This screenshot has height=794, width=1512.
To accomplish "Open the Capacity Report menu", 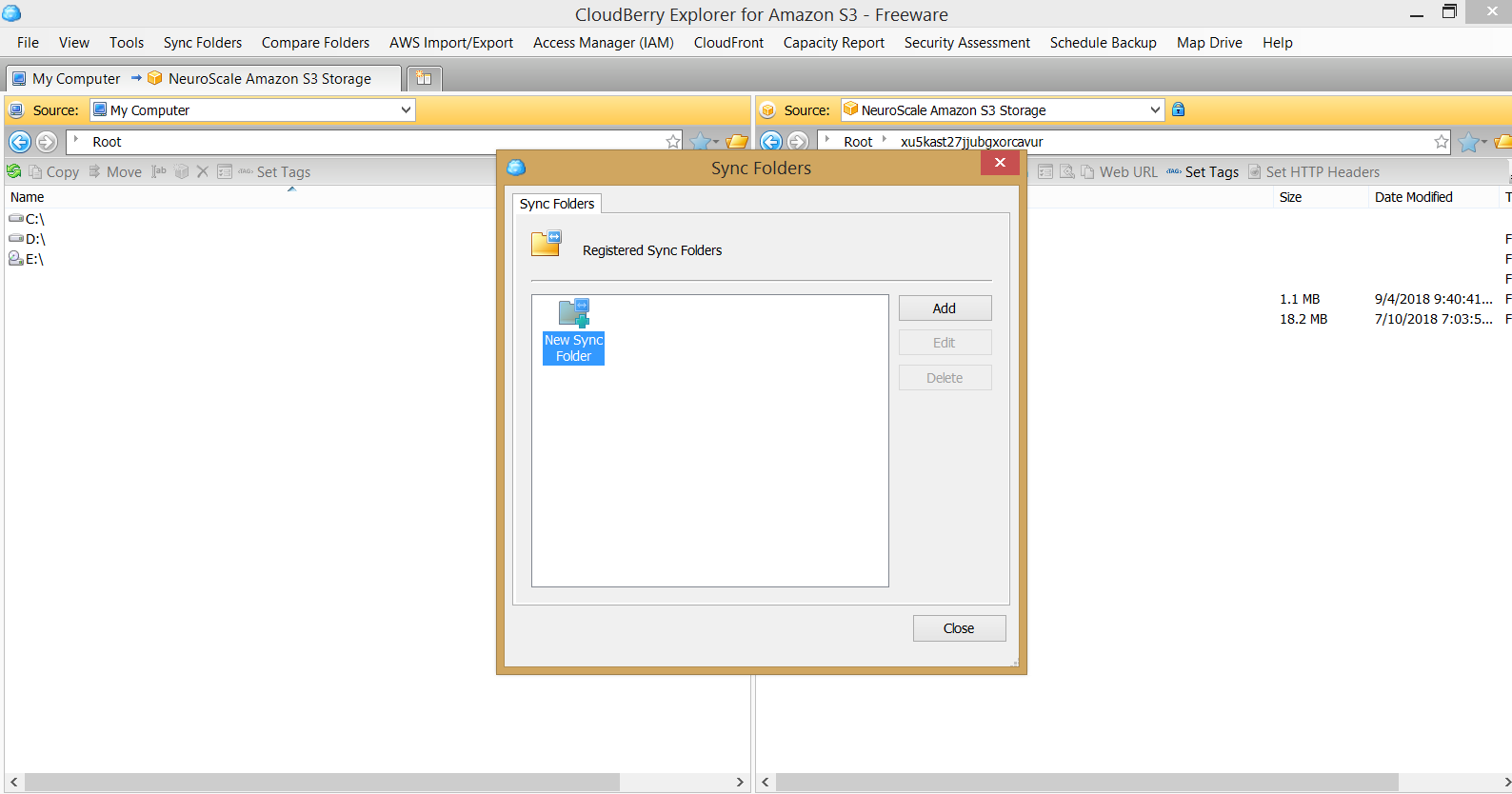I will click(834, 43).
